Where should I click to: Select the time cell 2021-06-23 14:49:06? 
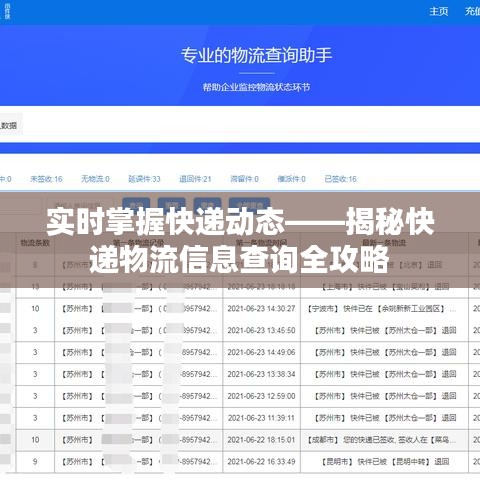click(x=261, y=352)
